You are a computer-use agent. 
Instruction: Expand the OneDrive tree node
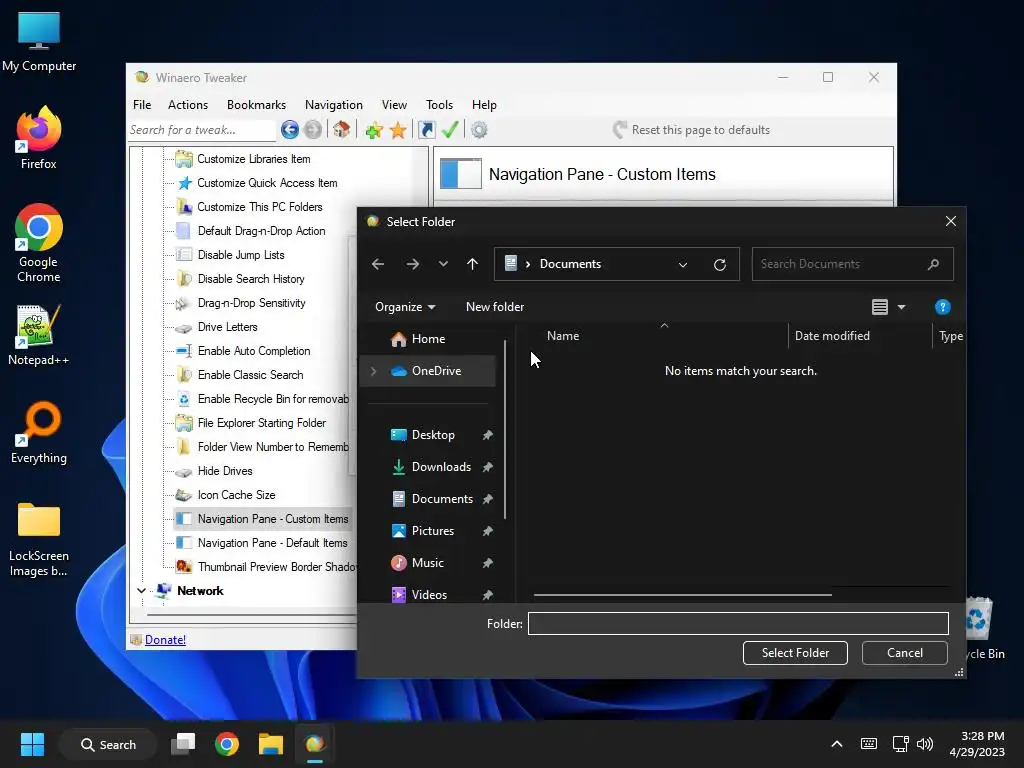[x=374, y=371]
